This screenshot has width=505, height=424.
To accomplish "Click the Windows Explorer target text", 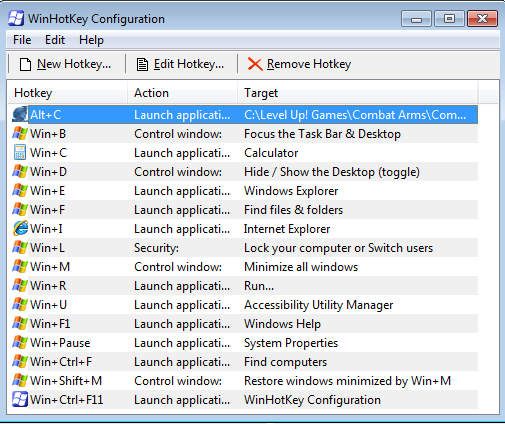I will coord(291,191).
